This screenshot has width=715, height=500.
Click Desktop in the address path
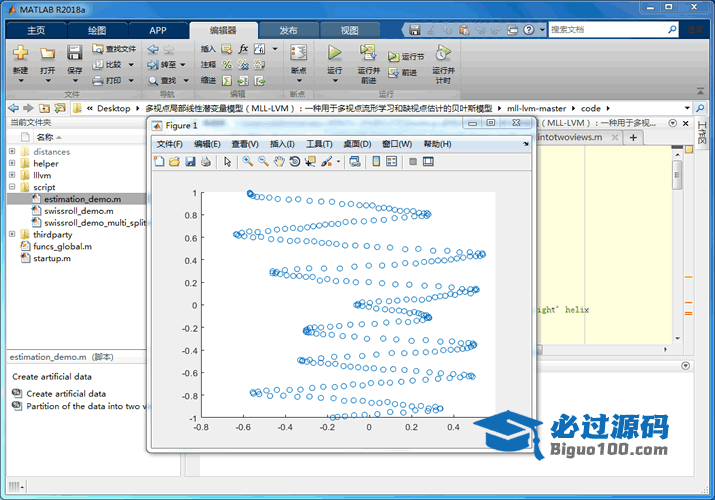click(x=114, y=108)
